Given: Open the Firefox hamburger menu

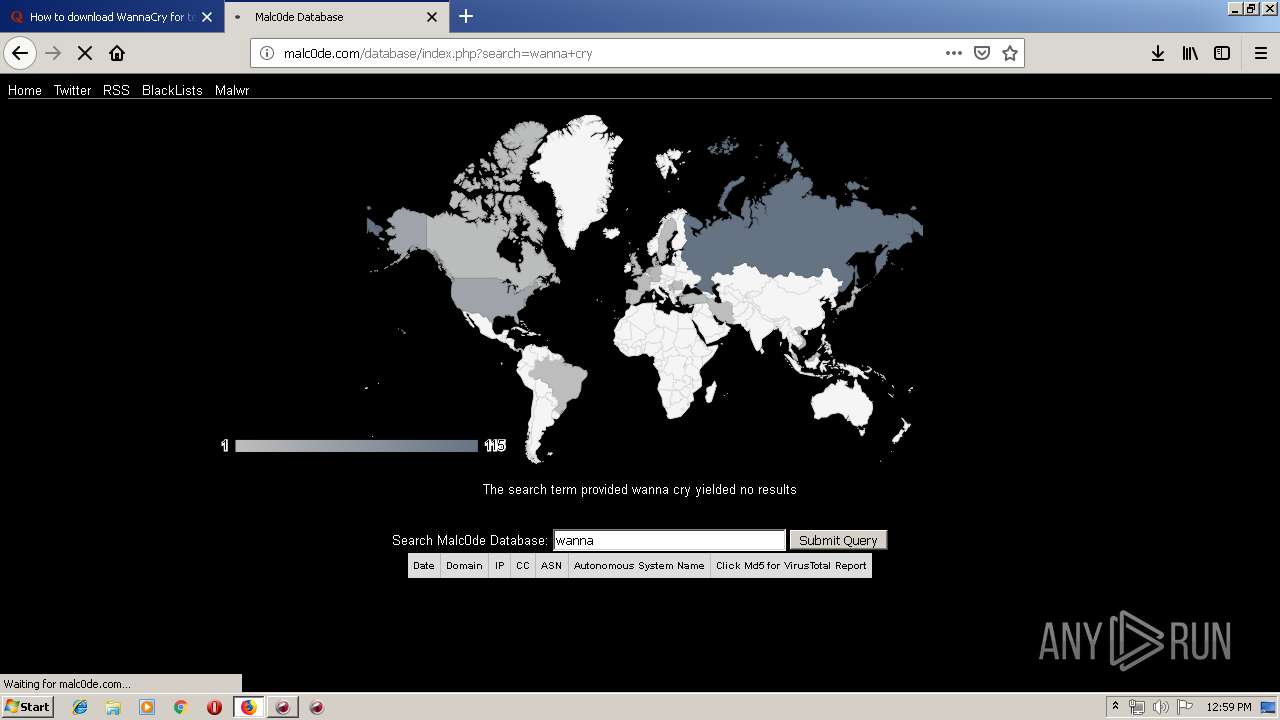Looking at the screenshot, I should [1260, 53].
